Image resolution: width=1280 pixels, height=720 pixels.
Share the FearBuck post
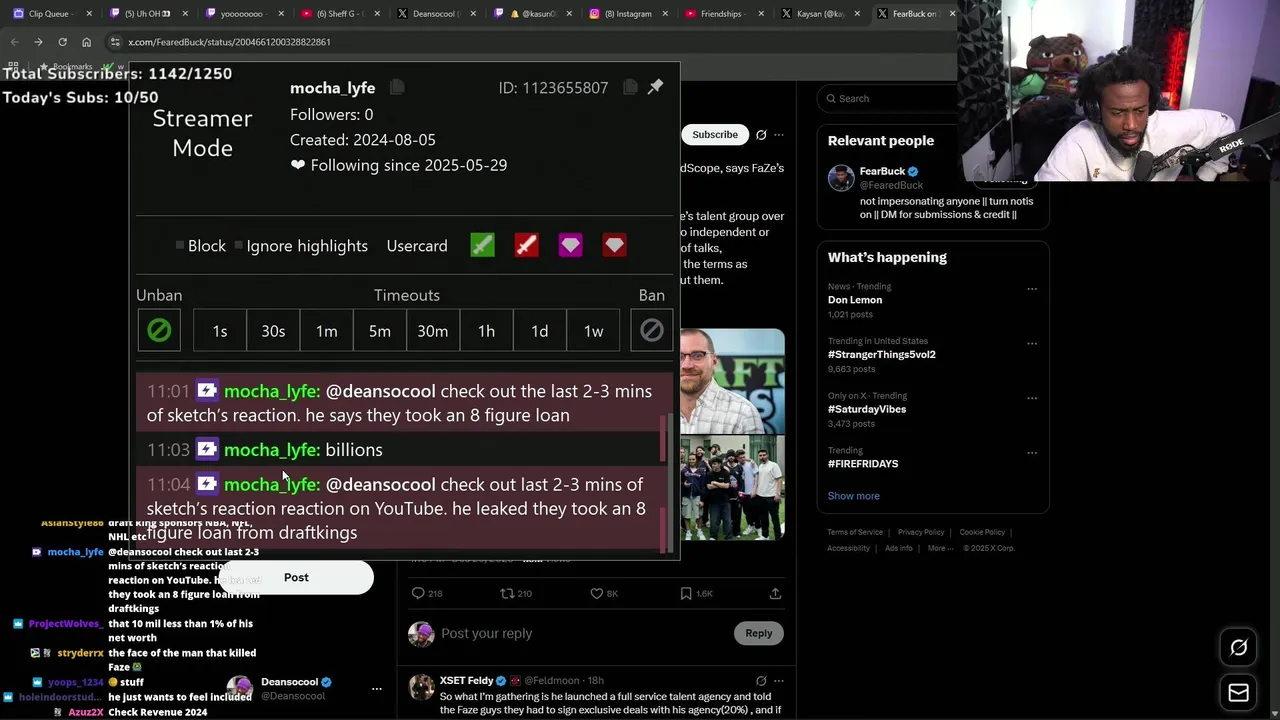click(x=775, y=593)
